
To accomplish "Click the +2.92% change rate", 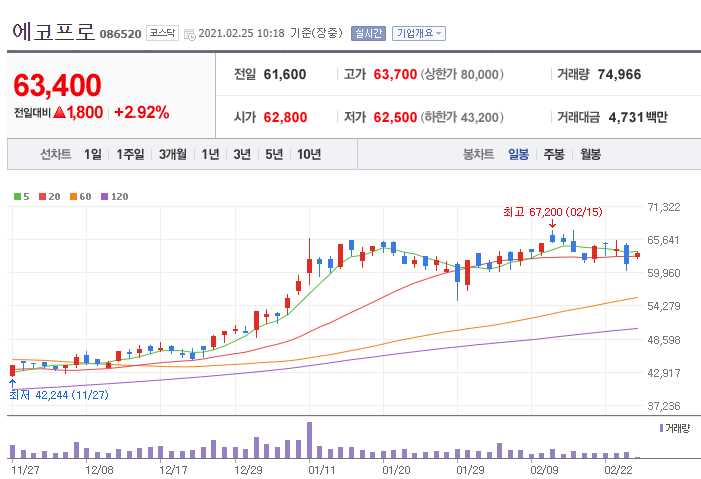I will coord(142,112).
